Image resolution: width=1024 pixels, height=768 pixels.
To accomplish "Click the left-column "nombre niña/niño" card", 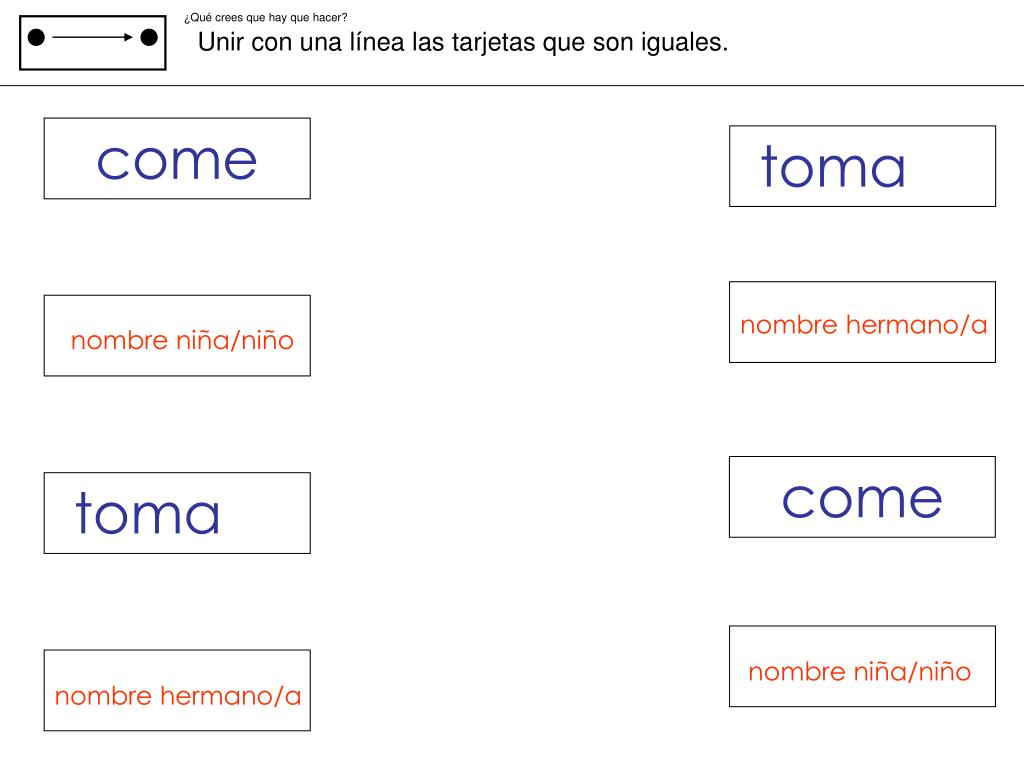I will pyautogui.click(x=177, y=336).
